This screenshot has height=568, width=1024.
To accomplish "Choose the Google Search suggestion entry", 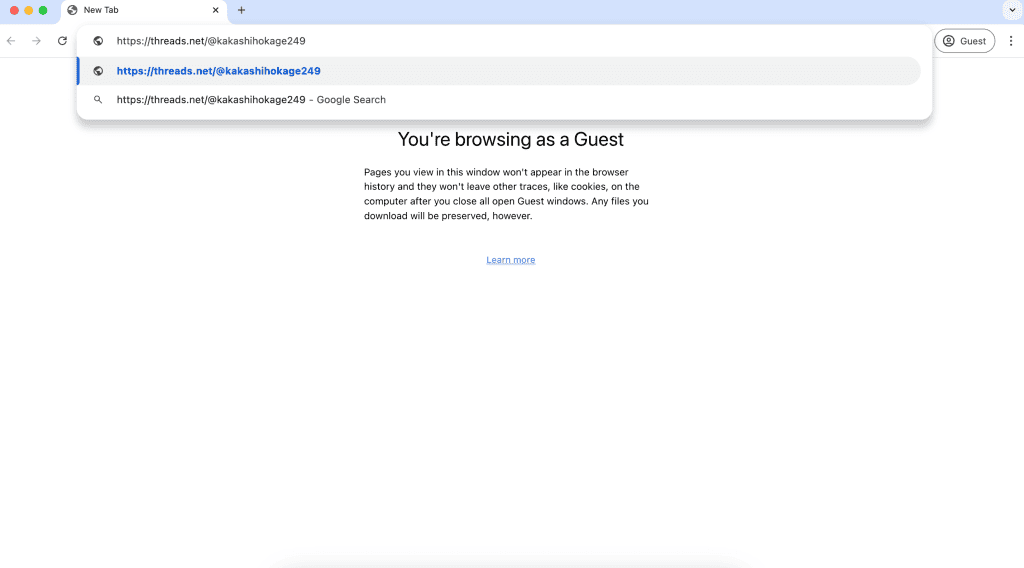I will click(x=251, y=100).
